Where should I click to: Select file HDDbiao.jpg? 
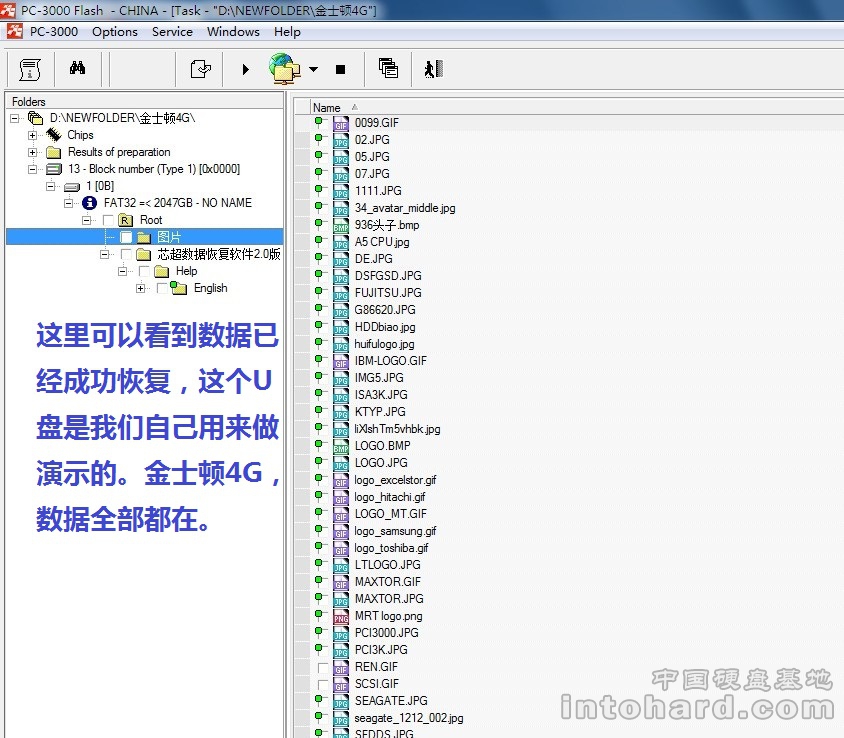tap(385, 327)
